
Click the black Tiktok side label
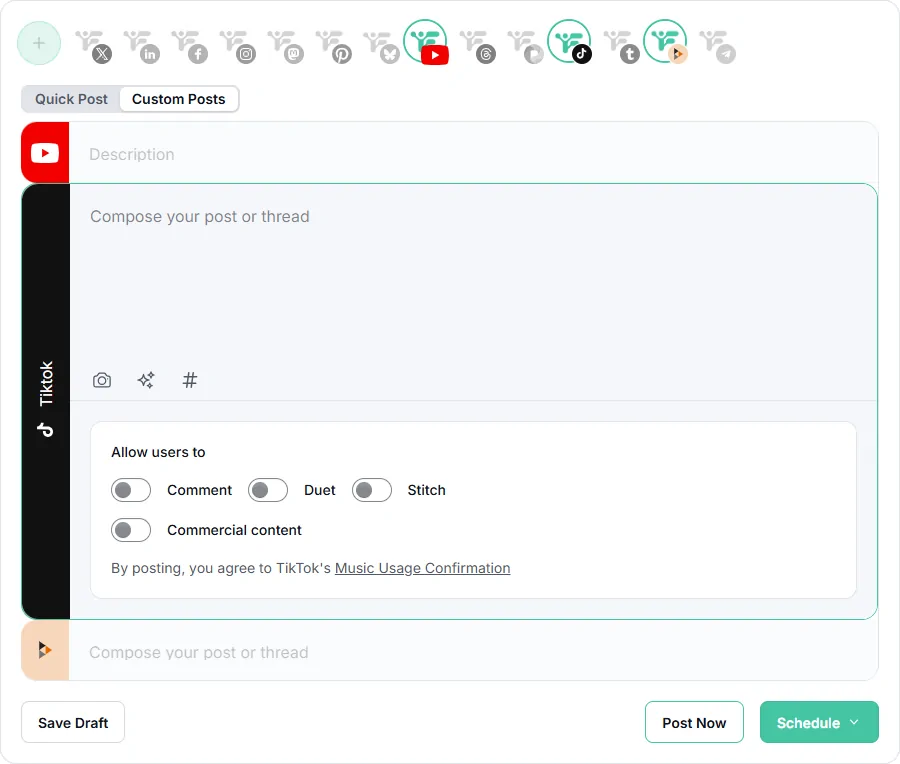click(46, 401)
